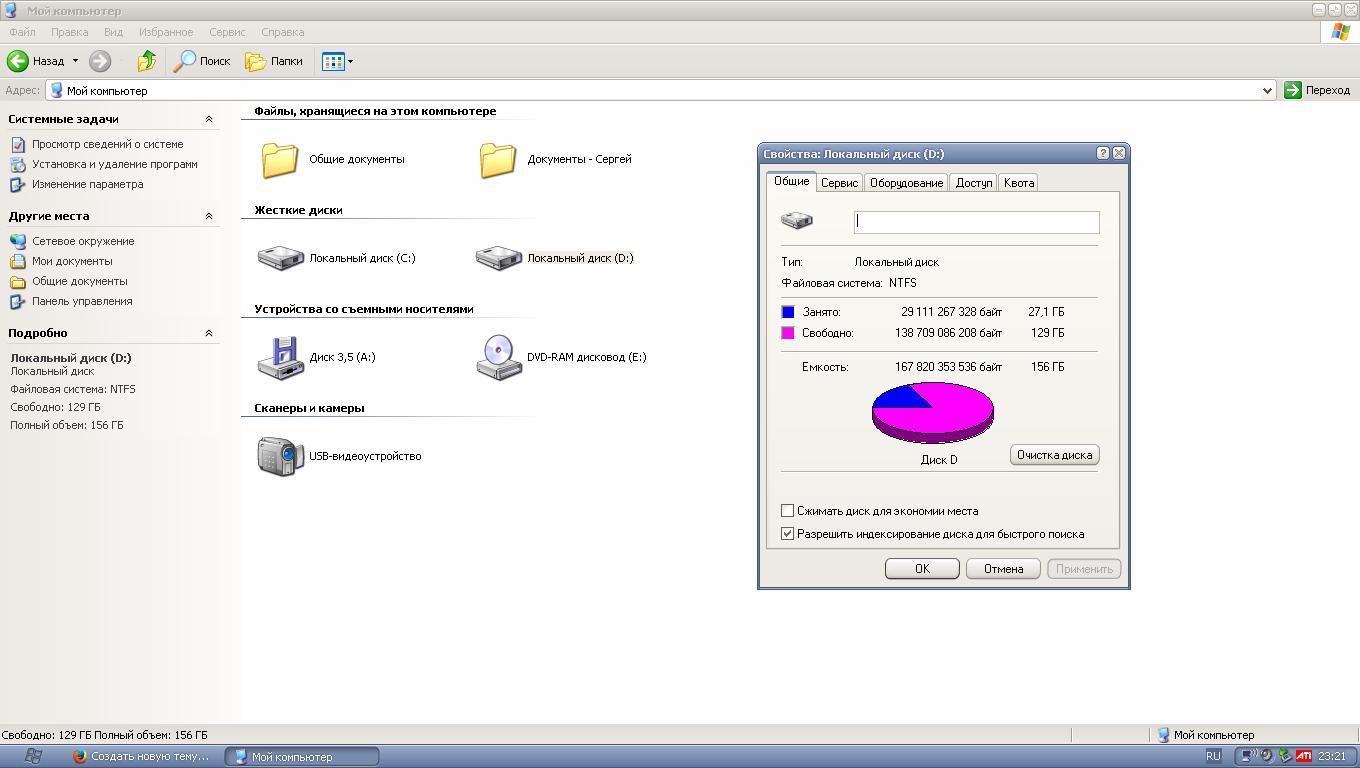Enable Сжимать диск для экономии места checkbox
Image resolution: width=1360 pixels, height=768 pixels.
point(787,511)
